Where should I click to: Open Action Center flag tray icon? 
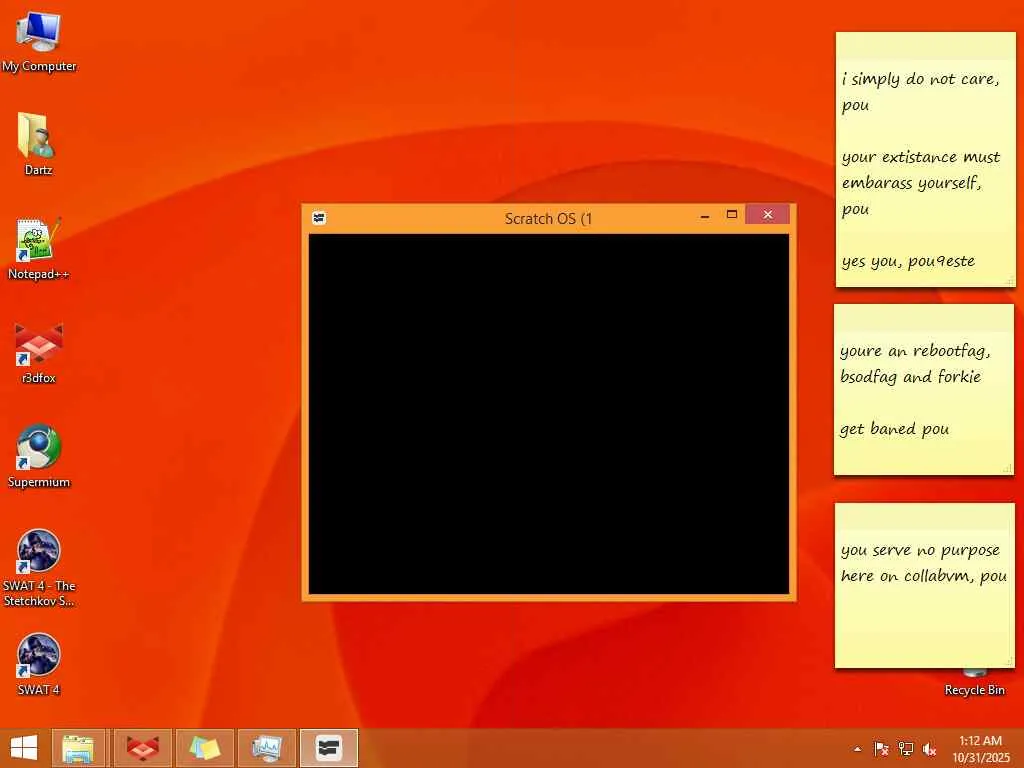(881, 749)
